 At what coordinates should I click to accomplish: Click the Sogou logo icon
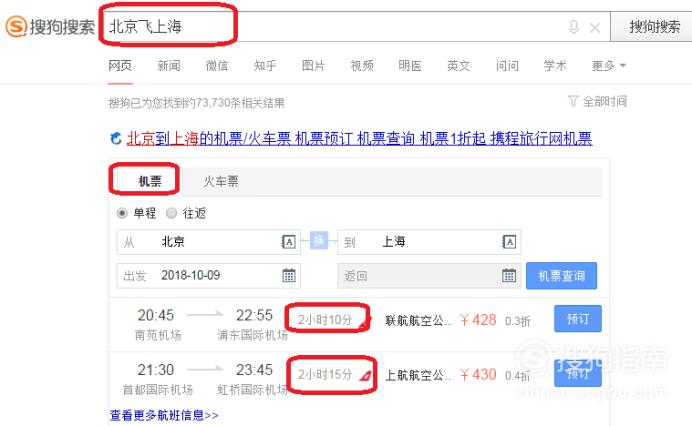point(16,26)
